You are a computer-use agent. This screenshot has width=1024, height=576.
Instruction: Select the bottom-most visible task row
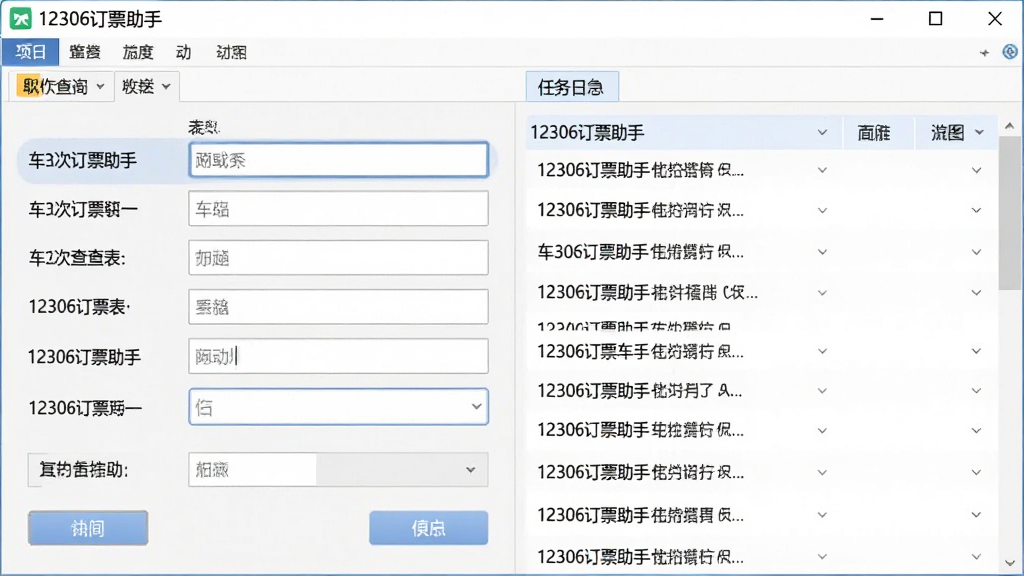761,557
